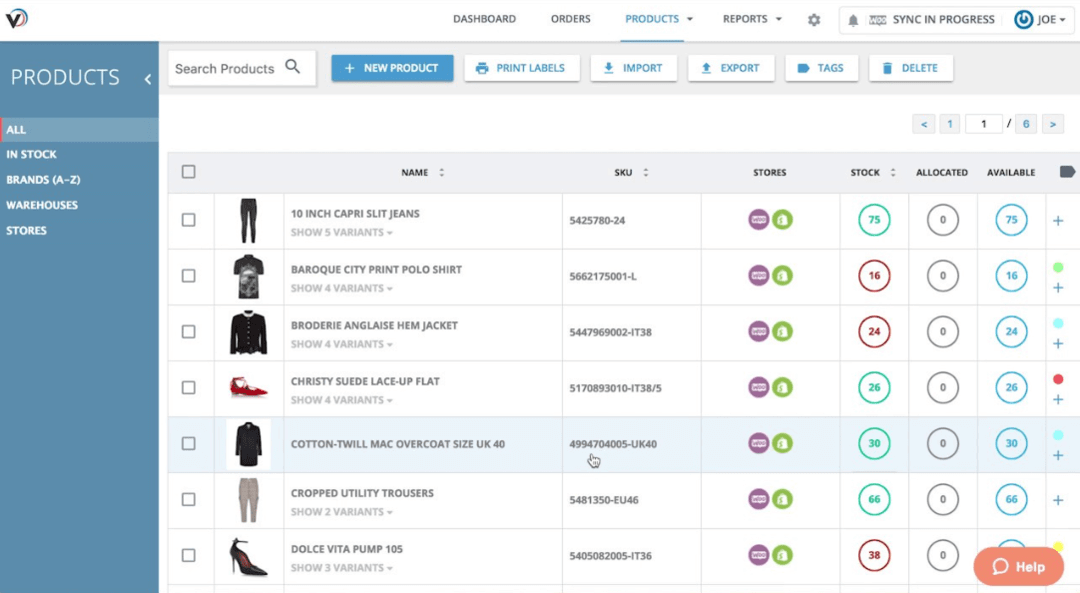This screenshot has height=593, width=1080.
Task: Click the search magnifier icon
Action: pyautogui.click(x=293, y=67)
